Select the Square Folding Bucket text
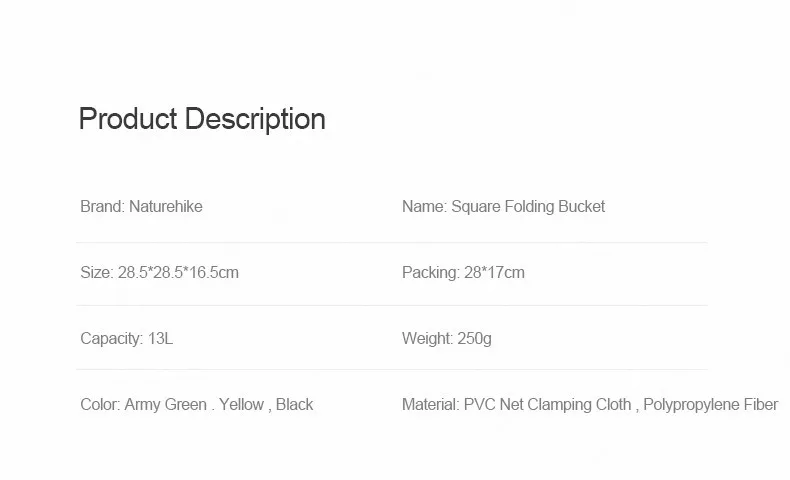This screenshot has width=790, height=480. [x=528, y=207]
